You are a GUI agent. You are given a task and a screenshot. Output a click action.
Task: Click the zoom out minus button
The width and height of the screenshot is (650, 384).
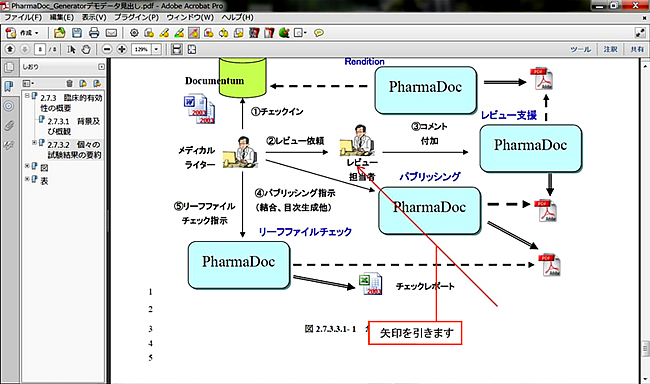107,49
